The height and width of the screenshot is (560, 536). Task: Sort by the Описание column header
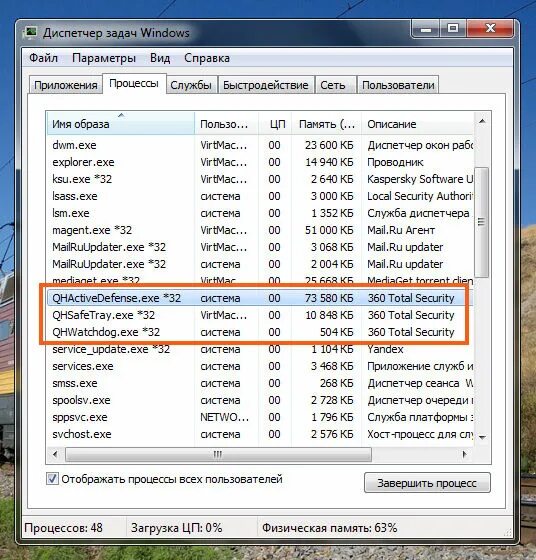click(418, 124)
